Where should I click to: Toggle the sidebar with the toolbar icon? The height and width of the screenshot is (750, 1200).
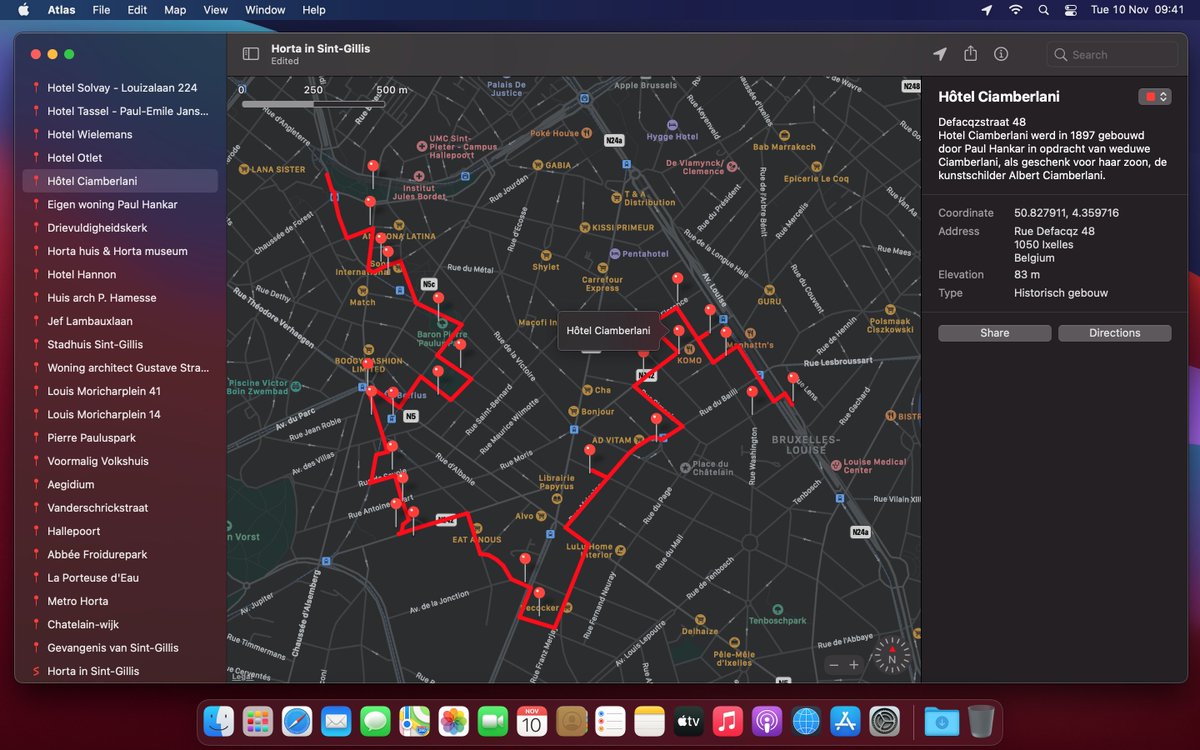click(x=251, y=54)
